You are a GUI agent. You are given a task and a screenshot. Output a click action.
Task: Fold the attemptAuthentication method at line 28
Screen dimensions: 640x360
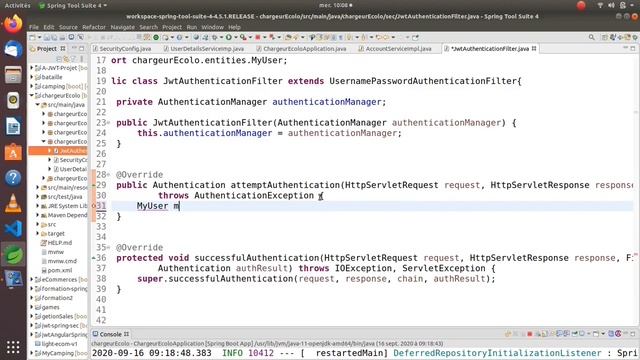(x=109, y=175)
